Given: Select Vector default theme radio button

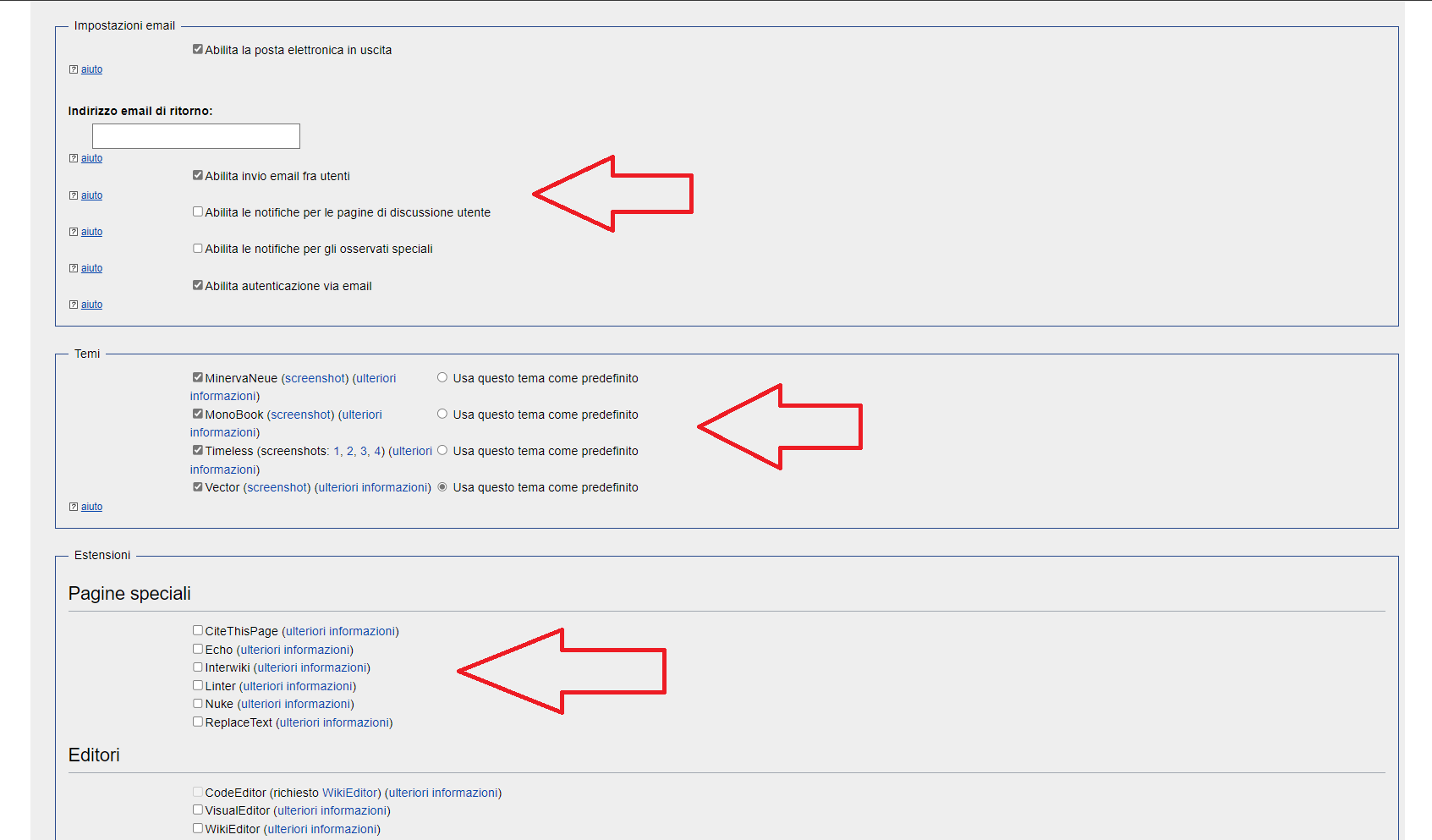Looking at the screenshot, I should tap(442, 486).
